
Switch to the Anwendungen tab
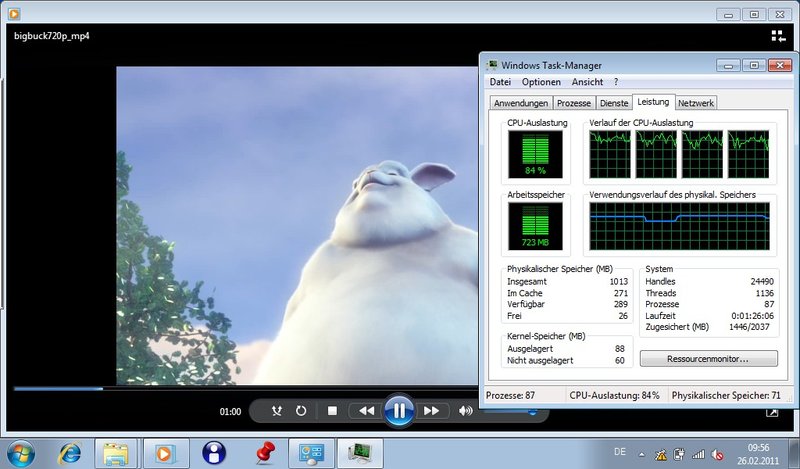tap(521, 103)
